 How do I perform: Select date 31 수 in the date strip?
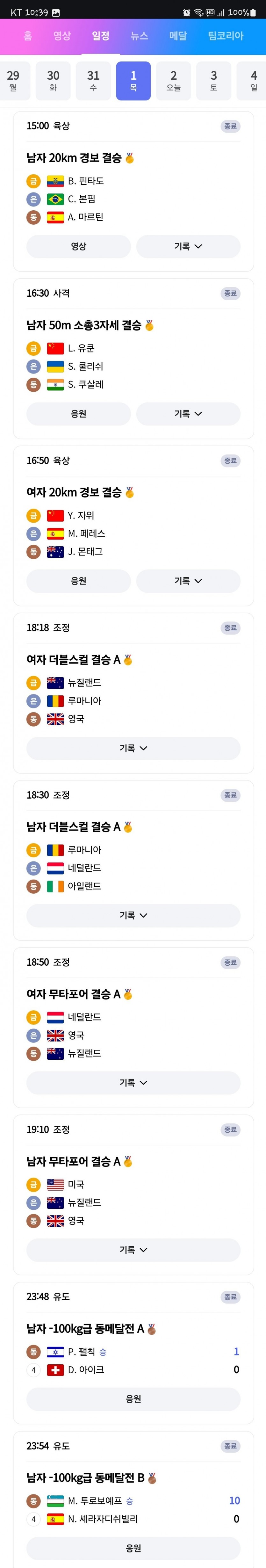pyautogui.click(x=93, y=80)
